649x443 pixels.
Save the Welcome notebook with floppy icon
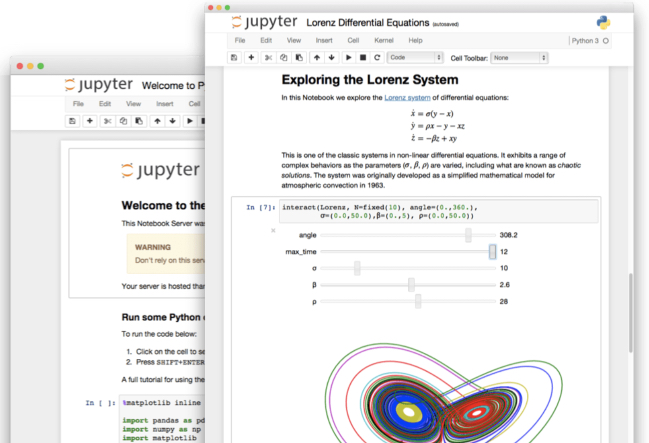coord(72,121)
